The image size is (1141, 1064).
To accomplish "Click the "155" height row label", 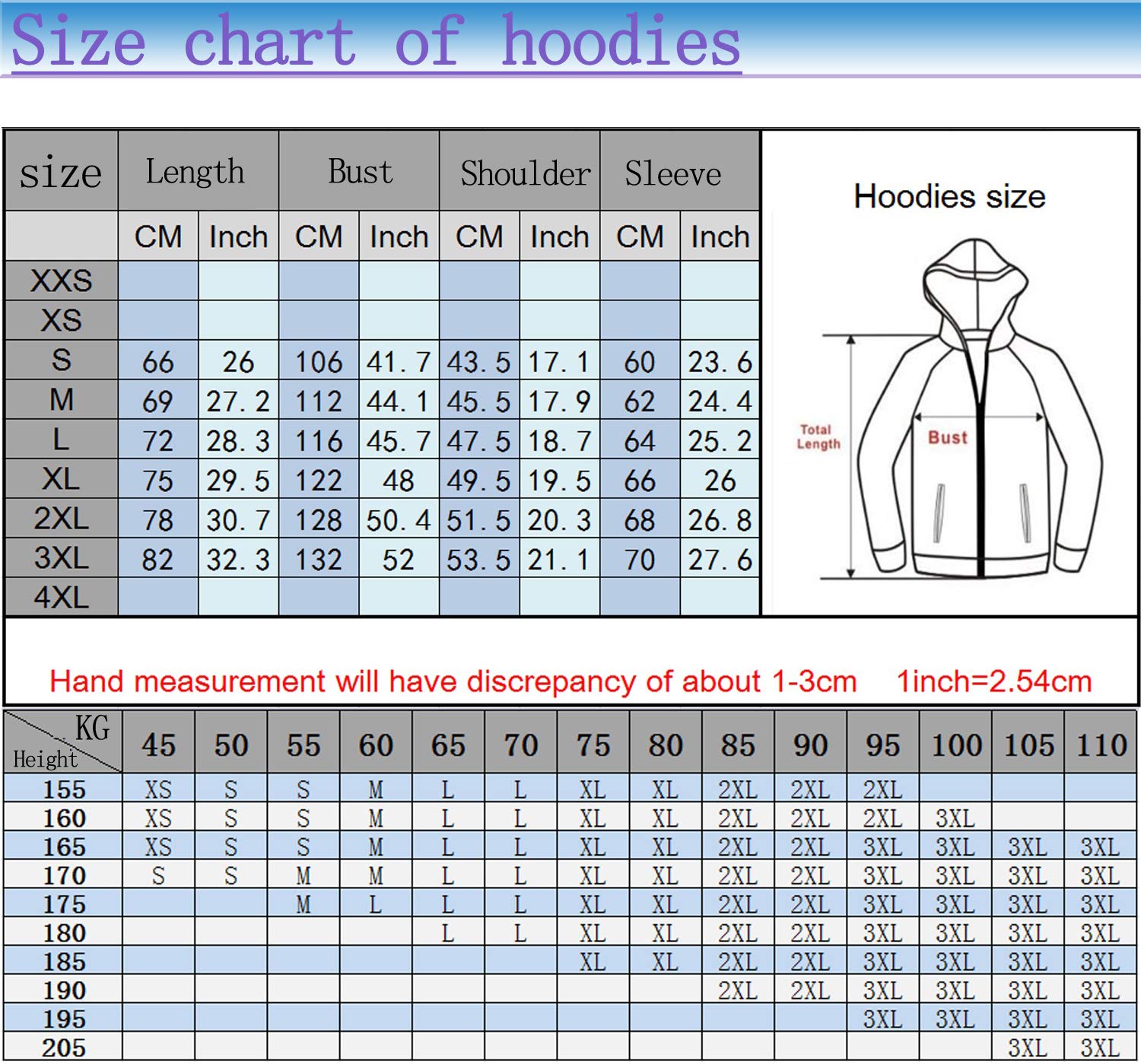I will pos(63,789).
